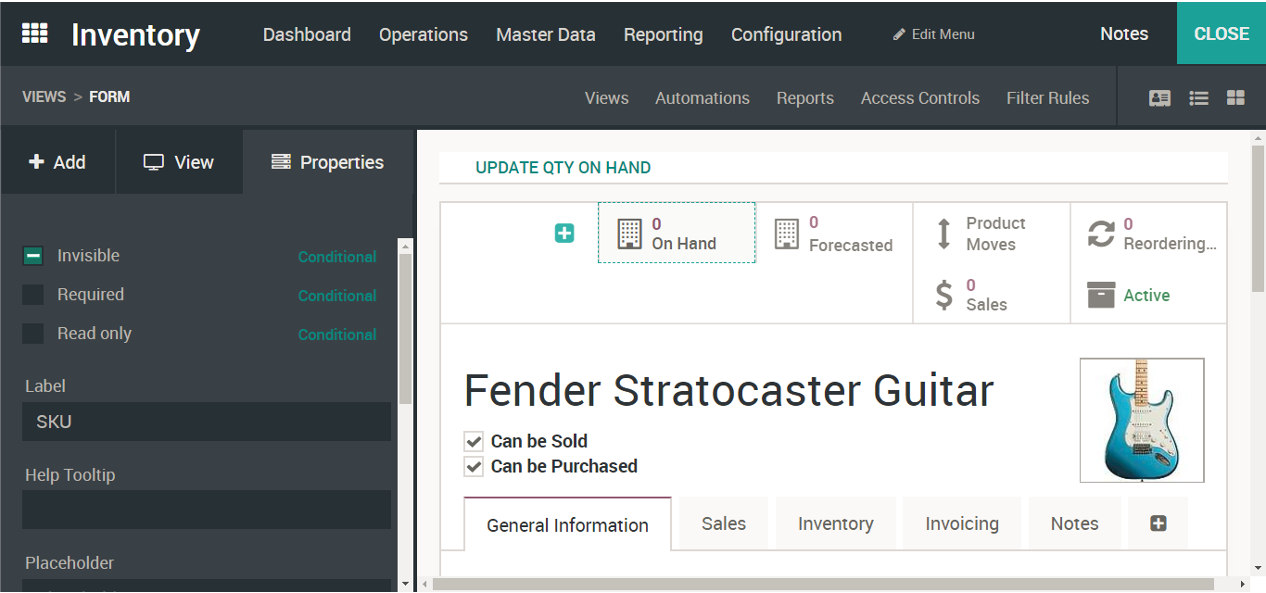Select the Inventory tab
This screenshot has width=1266, height=593.
point(836,523)
